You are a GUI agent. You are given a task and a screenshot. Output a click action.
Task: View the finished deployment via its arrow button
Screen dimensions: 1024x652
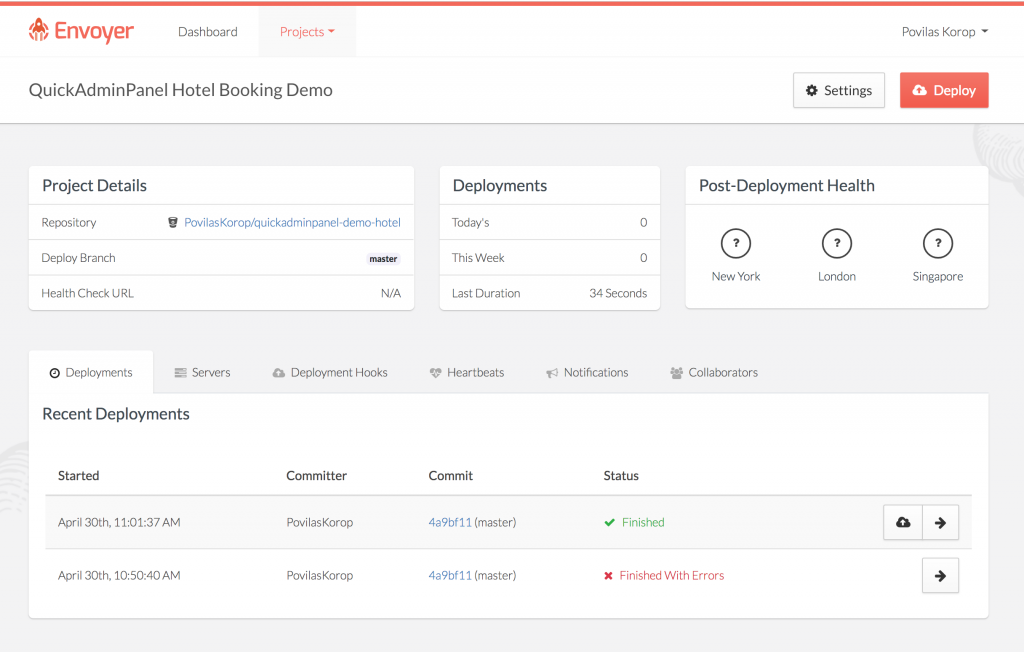point(940,521)
